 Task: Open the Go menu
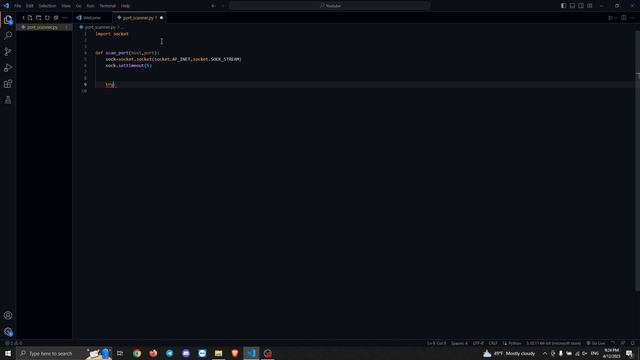point(78,6)
